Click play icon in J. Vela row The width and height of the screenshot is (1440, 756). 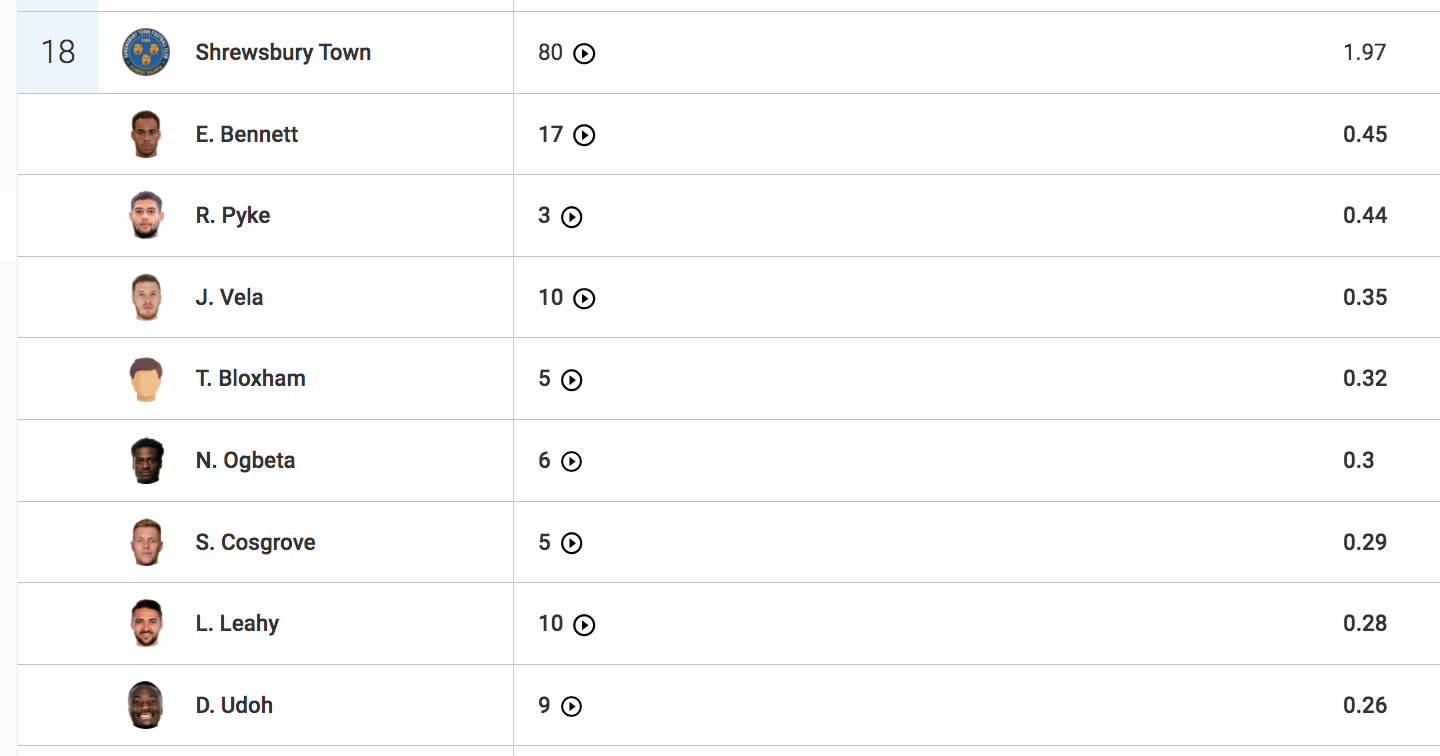pyautogui.click(x=584, y=298)
